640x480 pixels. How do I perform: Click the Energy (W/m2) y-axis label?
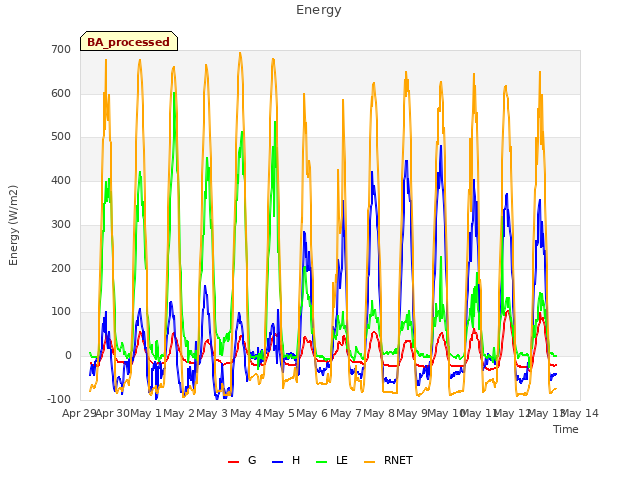(x=13, y=225)
